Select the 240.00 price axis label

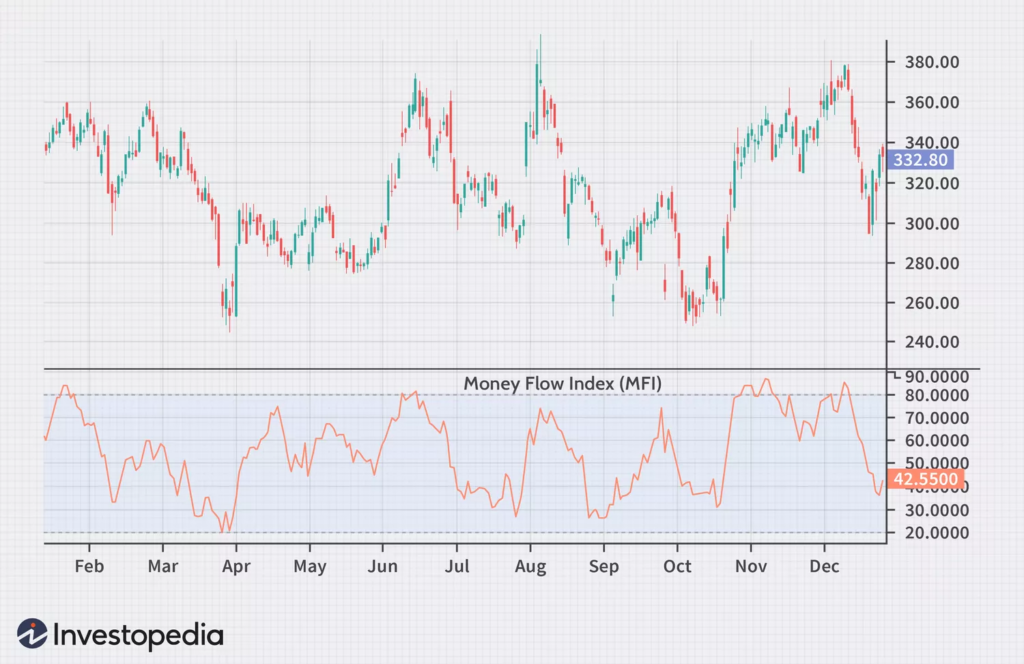(x=925, y=342)
